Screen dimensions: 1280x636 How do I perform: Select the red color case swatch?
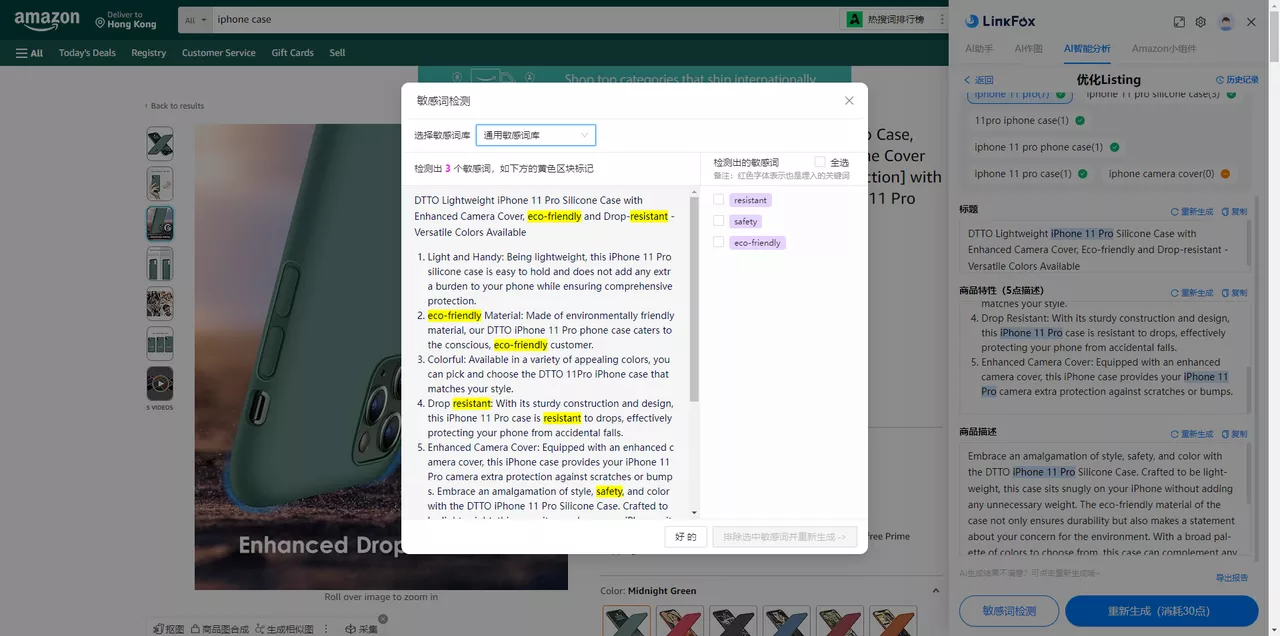coord(680,621)
